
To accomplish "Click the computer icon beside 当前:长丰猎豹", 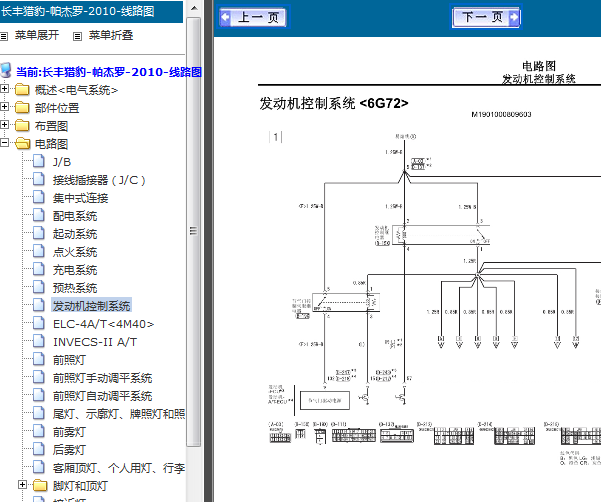I will tap(5, 71).
